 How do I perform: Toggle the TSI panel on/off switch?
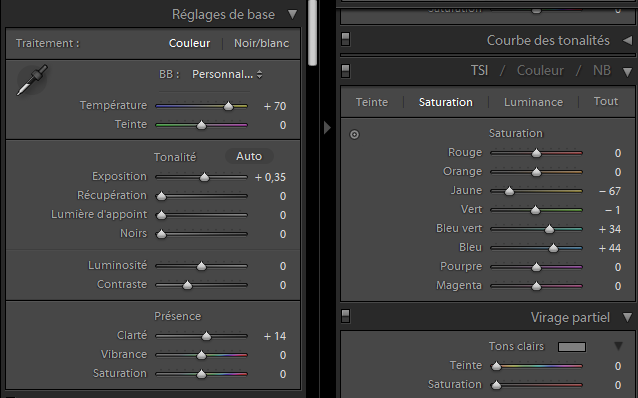coord(345,71)
